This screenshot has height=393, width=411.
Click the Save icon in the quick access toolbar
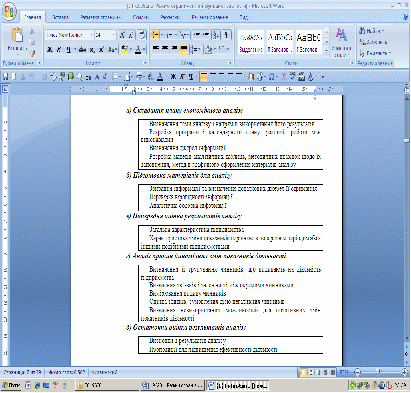tap(5, 77)
